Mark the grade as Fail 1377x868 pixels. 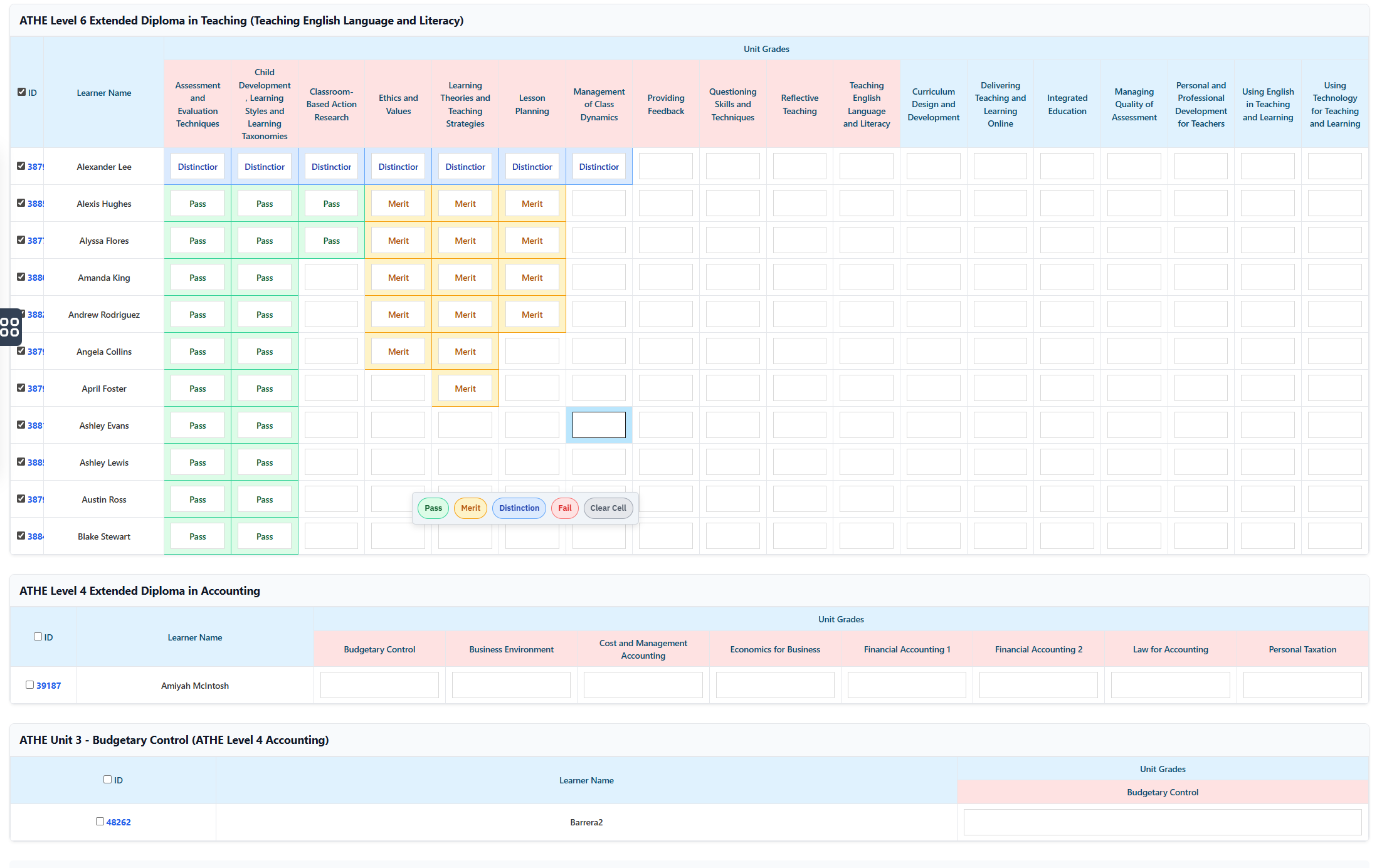[x=564, y=508]
